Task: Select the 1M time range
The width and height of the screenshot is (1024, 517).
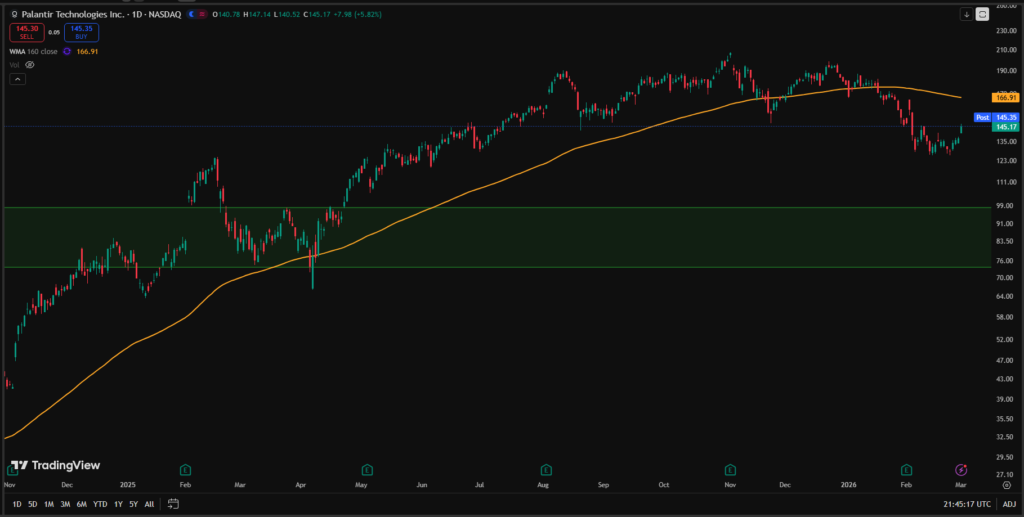Action: pos(49,504)
